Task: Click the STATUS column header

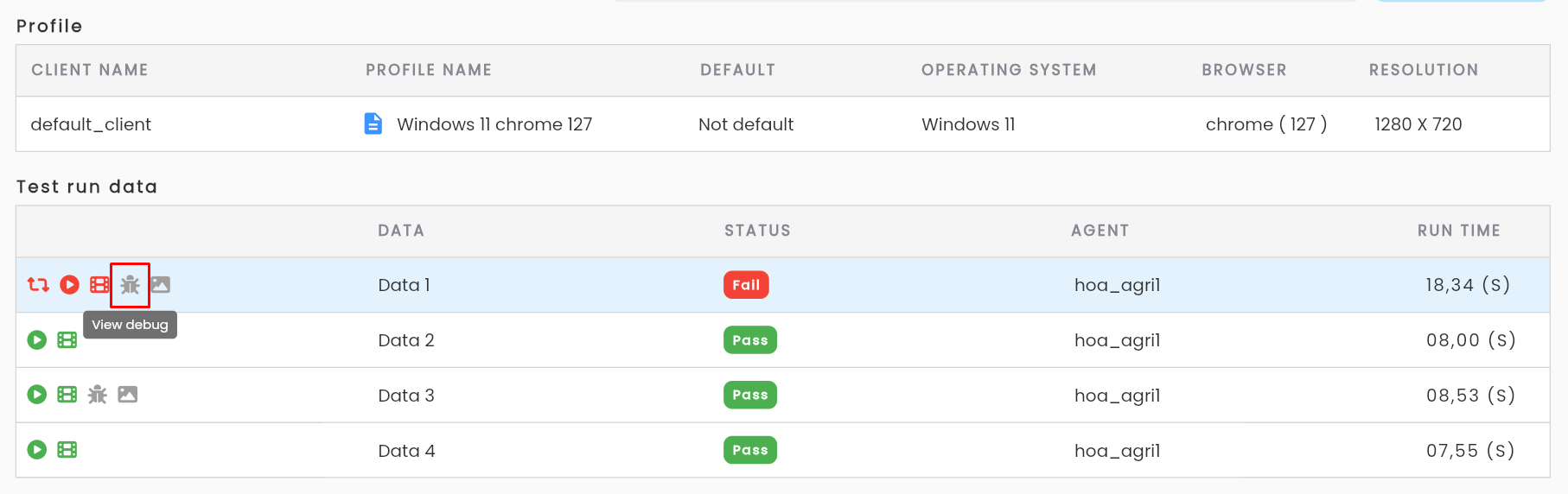Action: [x=757, y=231]
